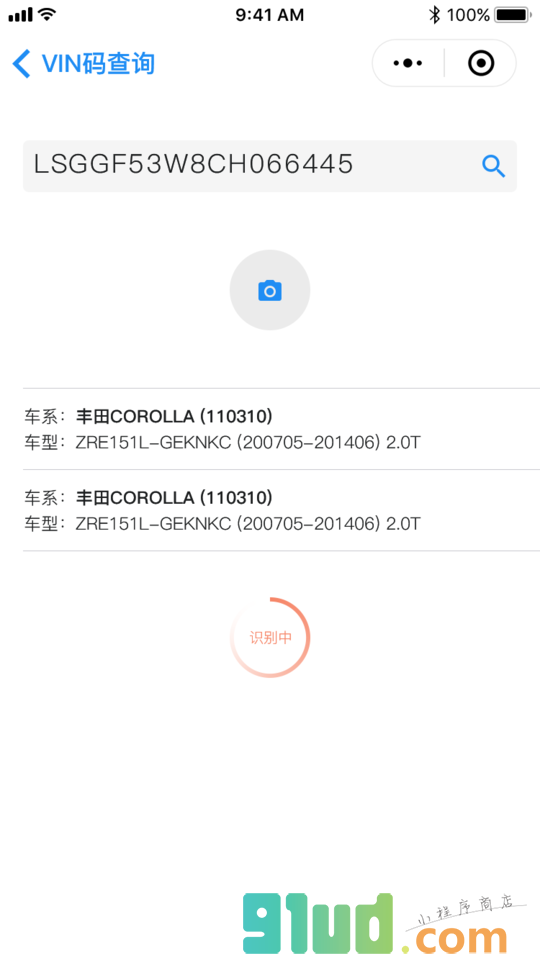This screenshot has width=540, height=960.
Task: Tap the Bluetooth status icon
Action: [434, 15]
